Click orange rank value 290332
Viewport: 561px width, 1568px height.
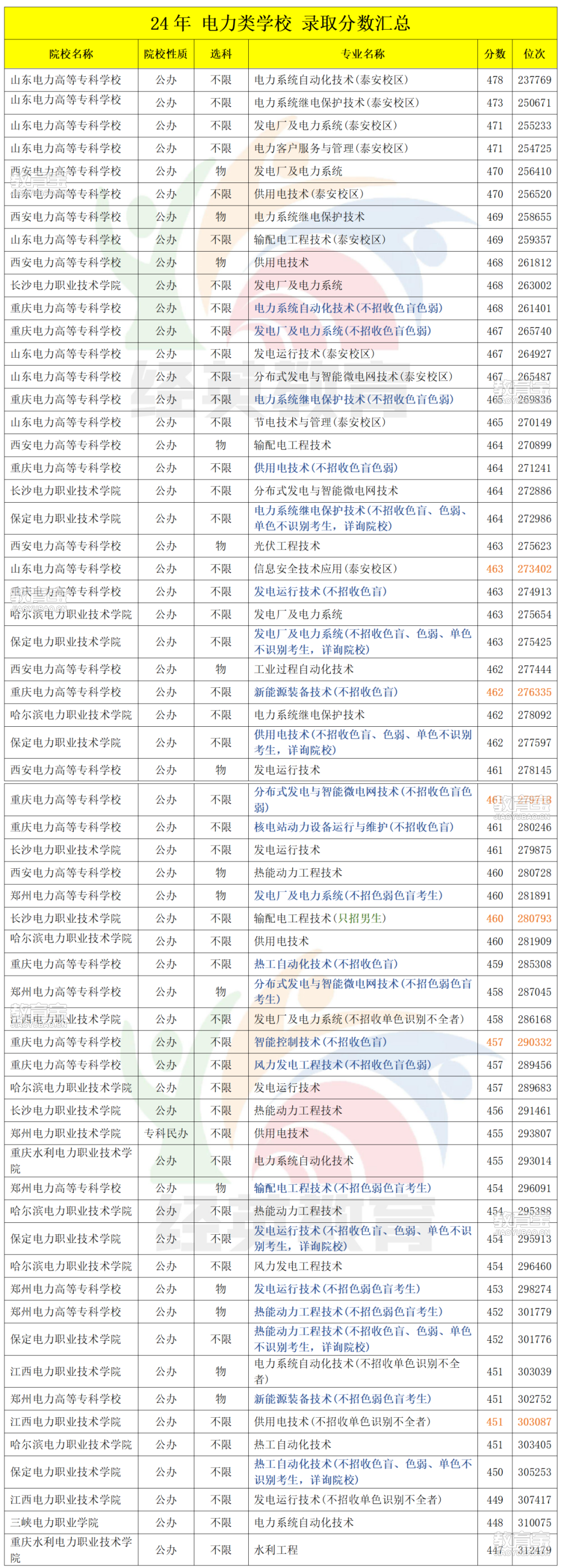[534, 1042]
